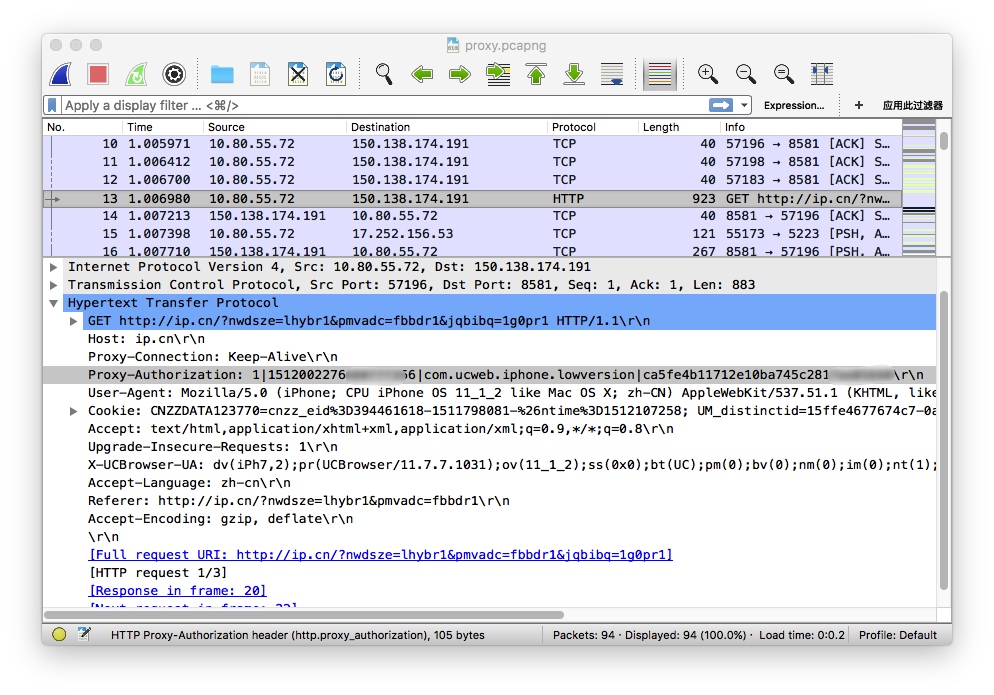
Task: Toggle packet list colorization
Action: click(x=658, y=74)
